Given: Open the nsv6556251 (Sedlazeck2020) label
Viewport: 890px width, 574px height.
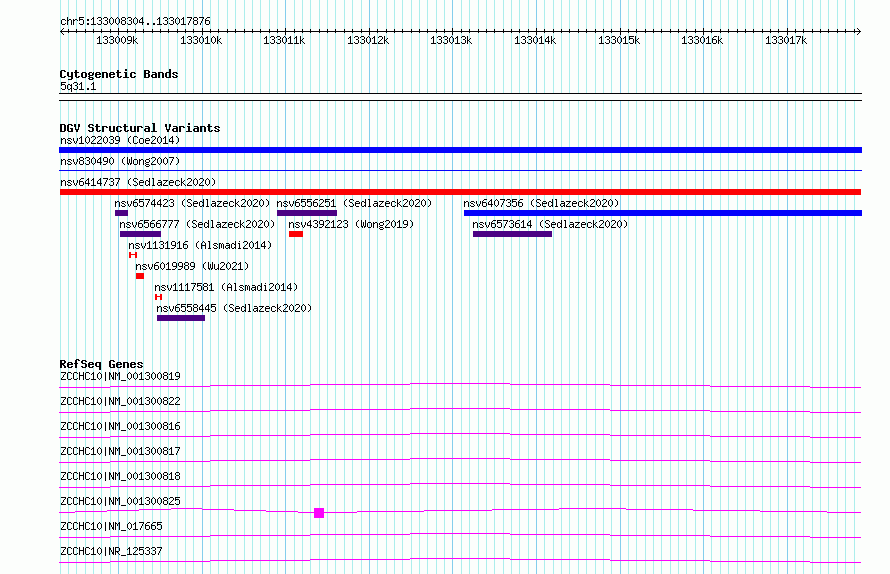Looking at the screenshot, I should coord(354,203).
